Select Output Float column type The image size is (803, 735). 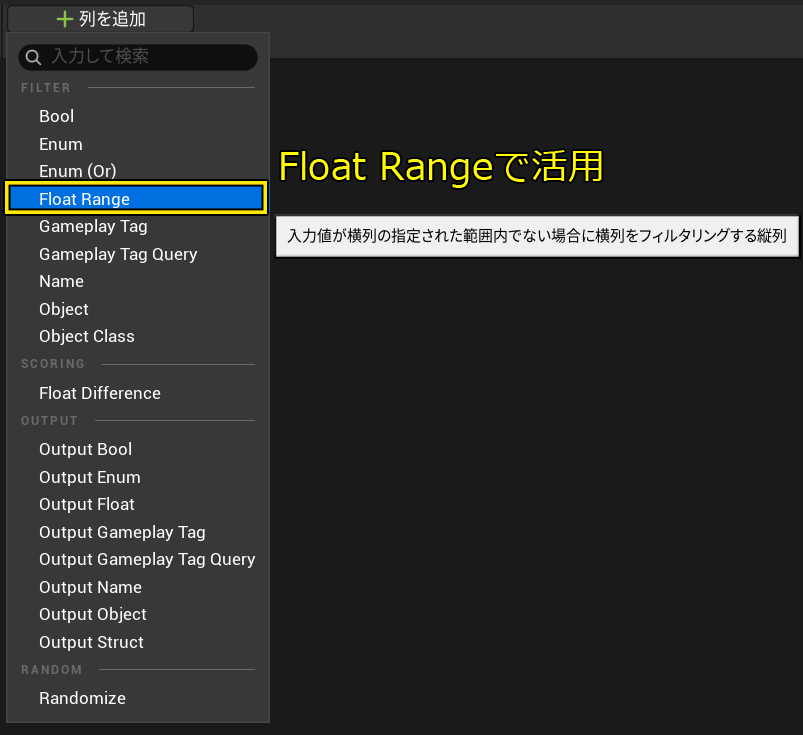[138, 504]
